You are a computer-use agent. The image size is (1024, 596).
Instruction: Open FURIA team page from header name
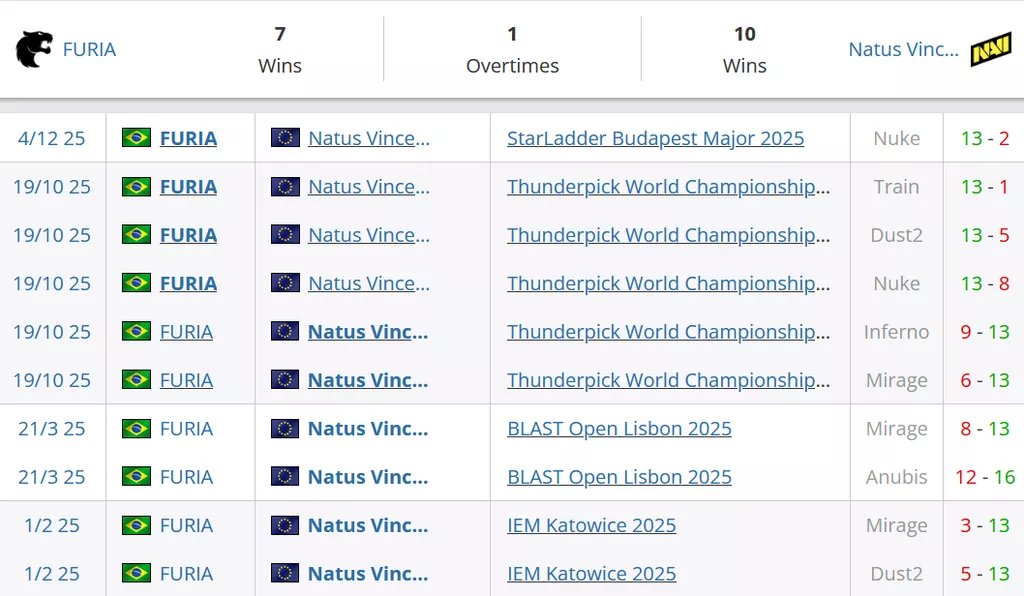point(89,49)
